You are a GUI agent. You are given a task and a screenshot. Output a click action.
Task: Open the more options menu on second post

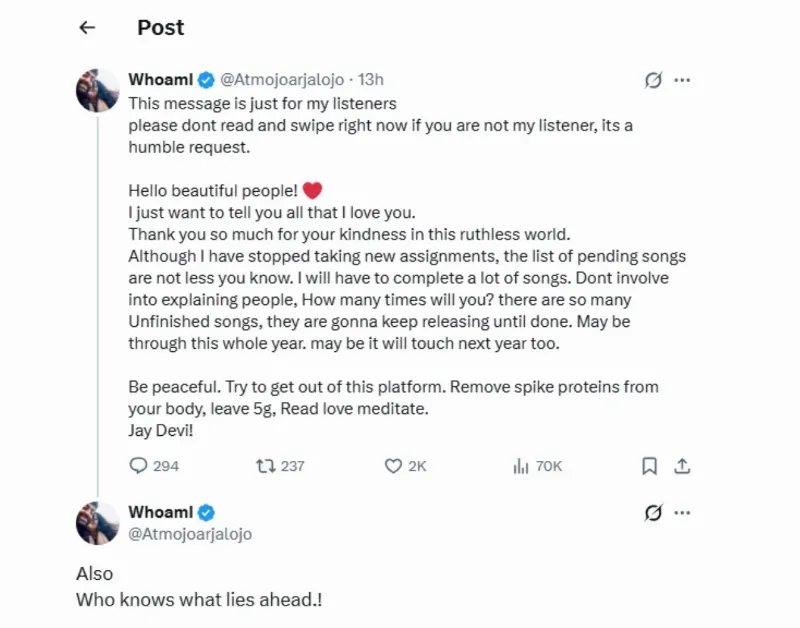683,513
